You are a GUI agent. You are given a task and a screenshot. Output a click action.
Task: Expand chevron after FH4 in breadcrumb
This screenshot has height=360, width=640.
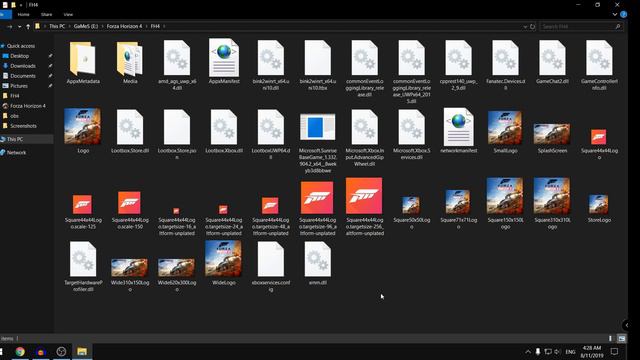pos(164,26)
